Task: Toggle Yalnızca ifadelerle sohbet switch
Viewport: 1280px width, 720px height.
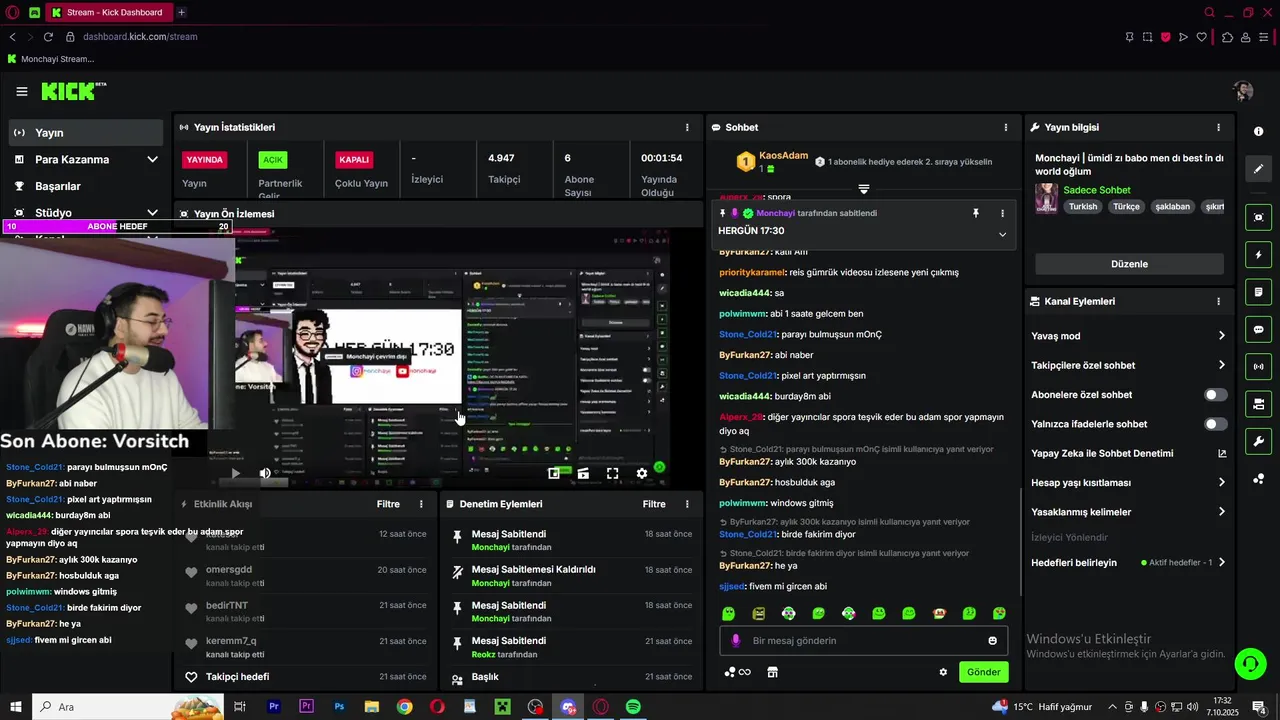Action: (x=1215, y=424)
